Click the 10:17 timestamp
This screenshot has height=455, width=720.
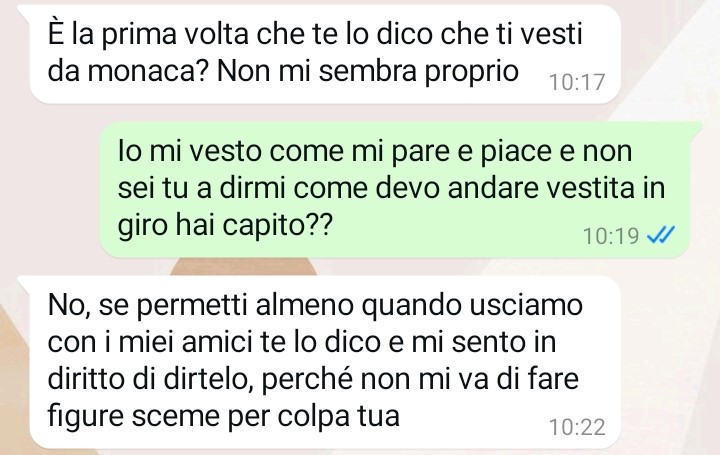tap(577, 82)
